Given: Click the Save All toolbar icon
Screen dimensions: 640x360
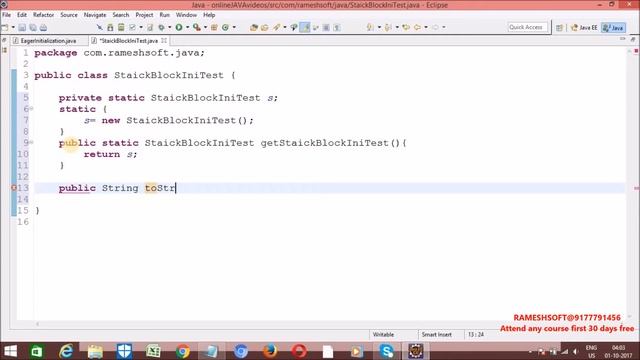Looking at the screenshot, I should (x=33, y=27).
